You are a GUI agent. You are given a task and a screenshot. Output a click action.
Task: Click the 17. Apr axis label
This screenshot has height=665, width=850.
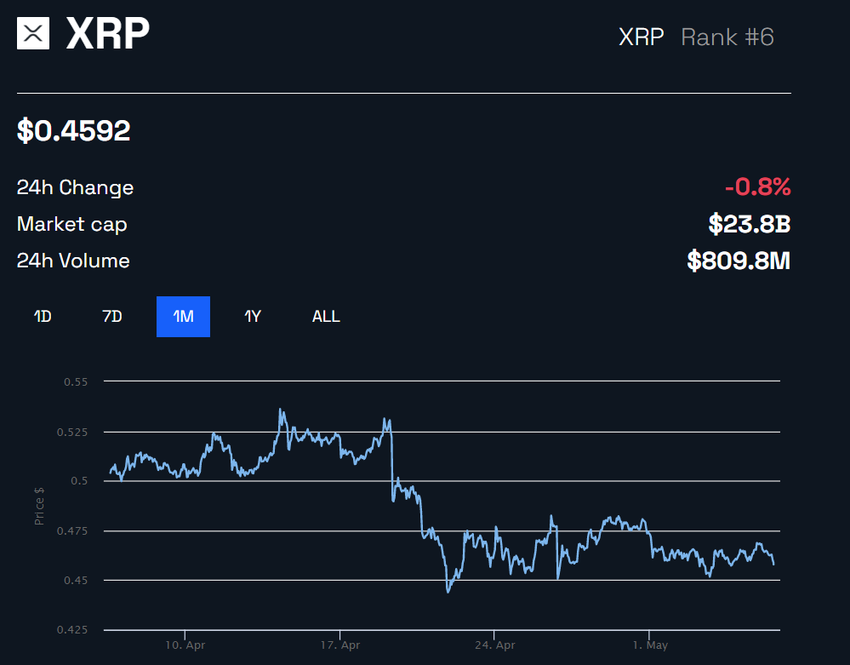[340, 645]
